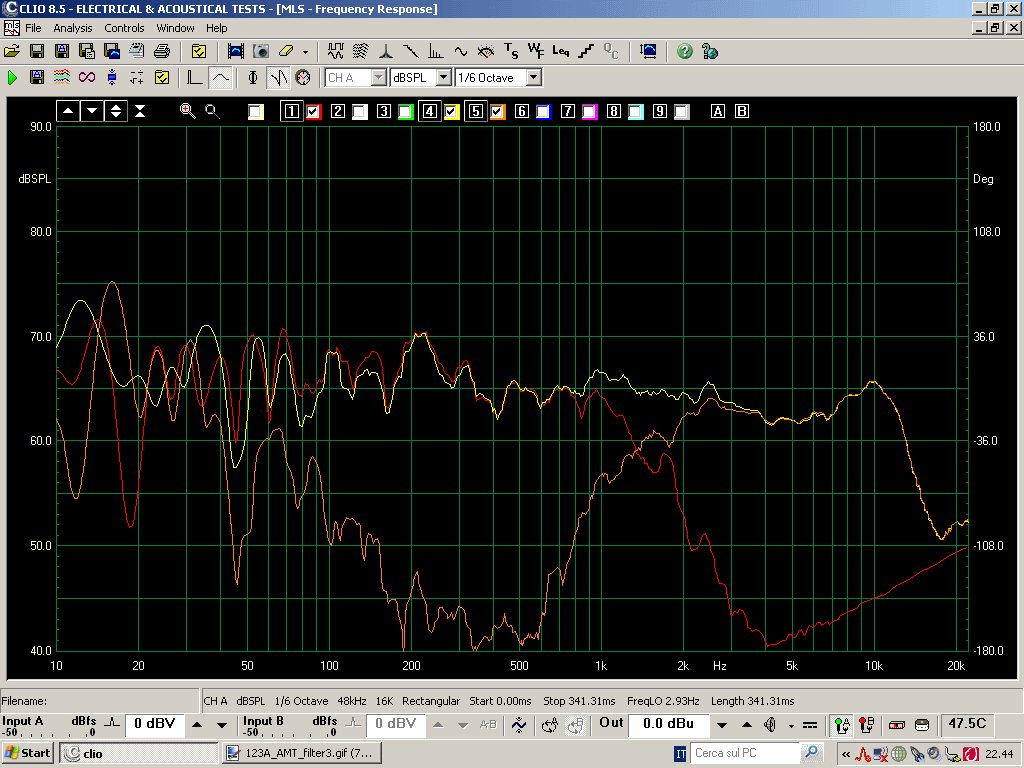
Task: Open the Leq analysis tool
Action: coord(560,51)
